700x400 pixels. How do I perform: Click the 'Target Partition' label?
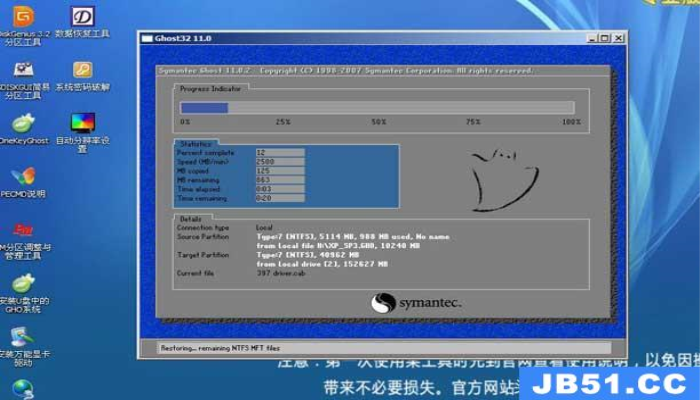click(x=203, y=255)
